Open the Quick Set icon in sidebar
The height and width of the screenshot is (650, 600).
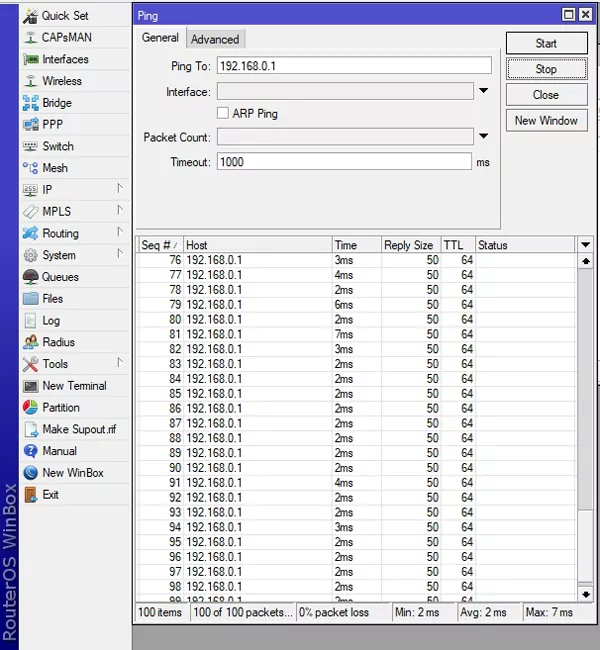pyautogui.click(x=30, y=16)
